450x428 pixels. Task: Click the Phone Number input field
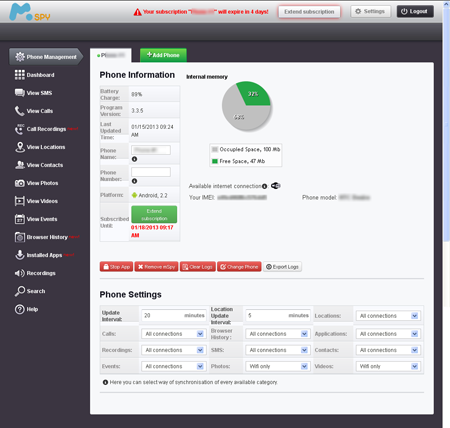151,172
